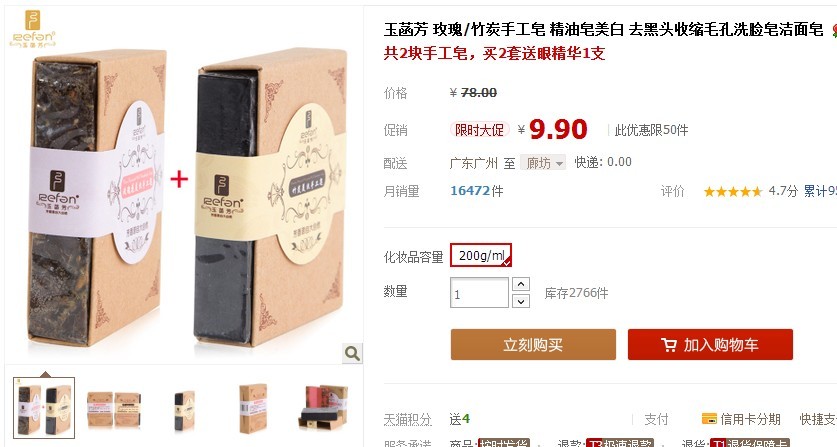Select fourth thumbnail of kraft box
The width and height of the screenshot is (837, 447).
point(253,409)
